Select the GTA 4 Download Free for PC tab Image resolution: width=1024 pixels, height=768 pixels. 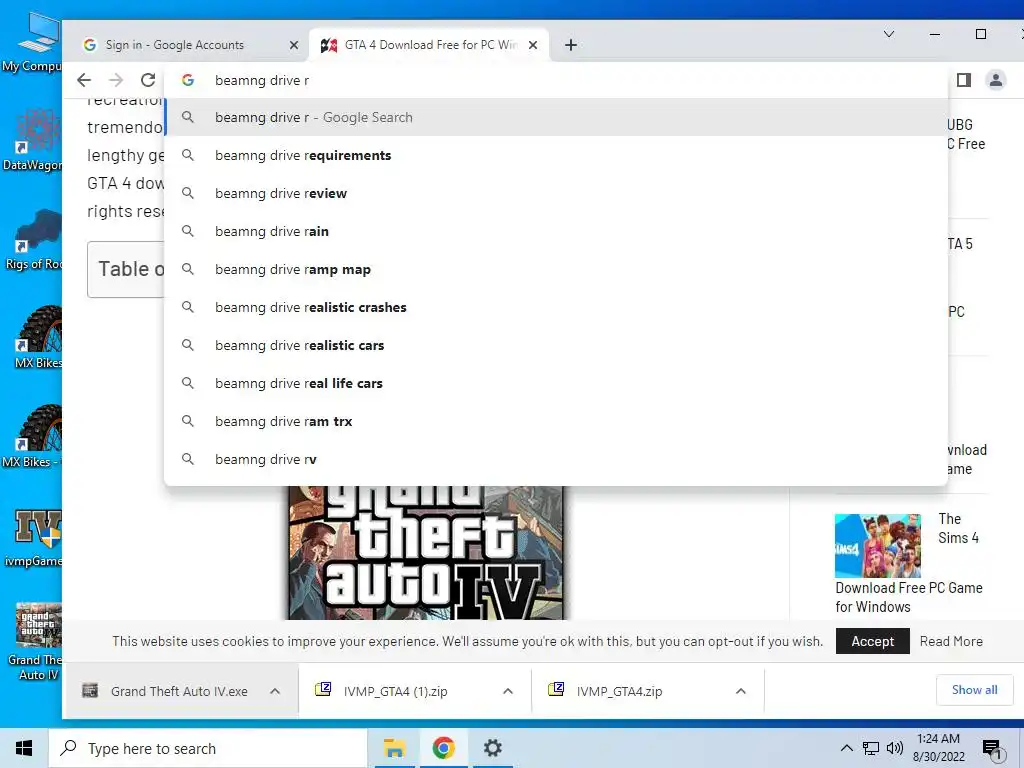[430, 44]
